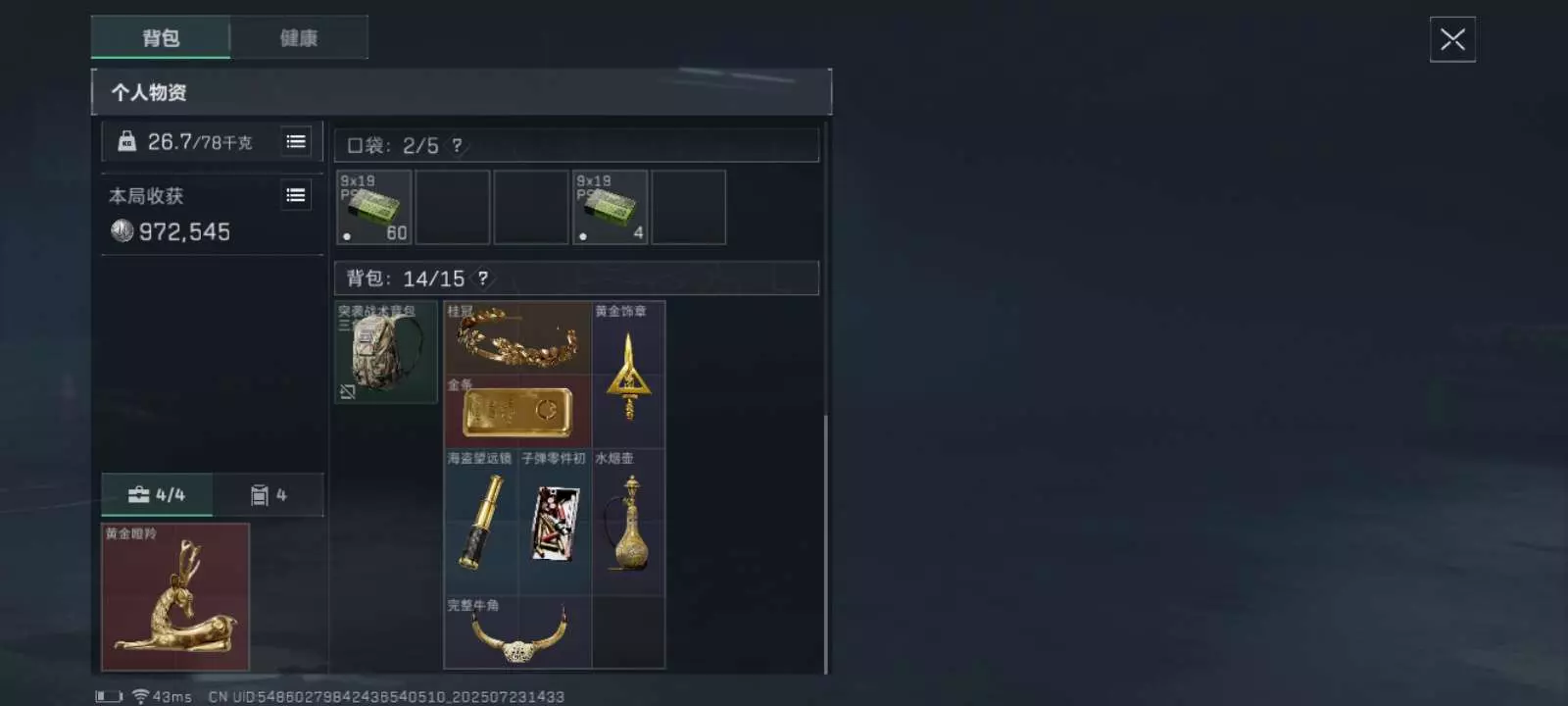Switch to the 健康 tab
This screenshot has width=1568, height=706.
pos(299,37)
